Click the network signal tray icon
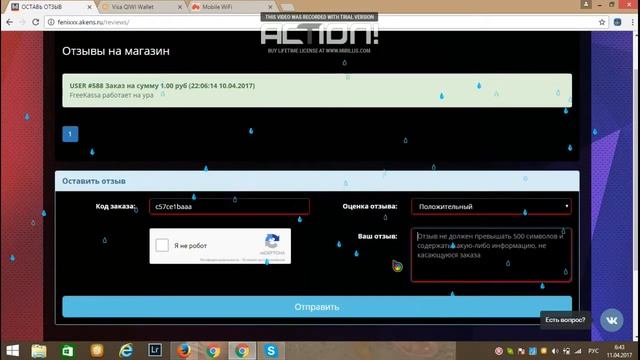Screen dimensions: 640x360 coord(578,351)
